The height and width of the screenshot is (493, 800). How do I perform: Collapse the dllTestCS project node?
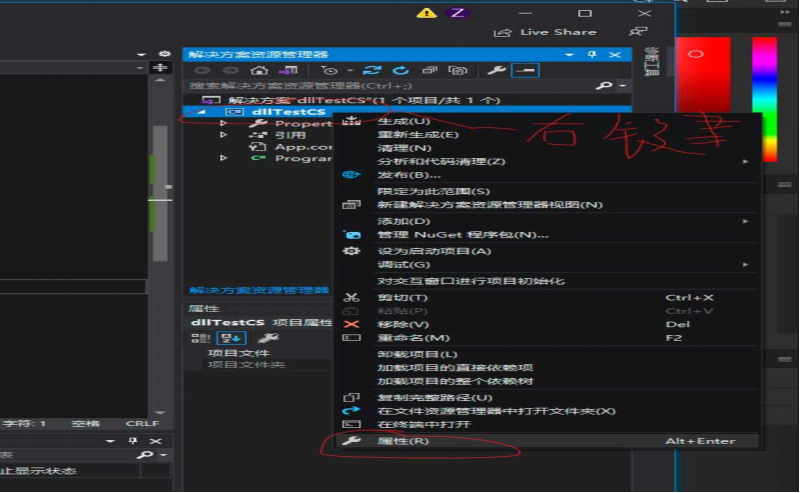[202, 112]
